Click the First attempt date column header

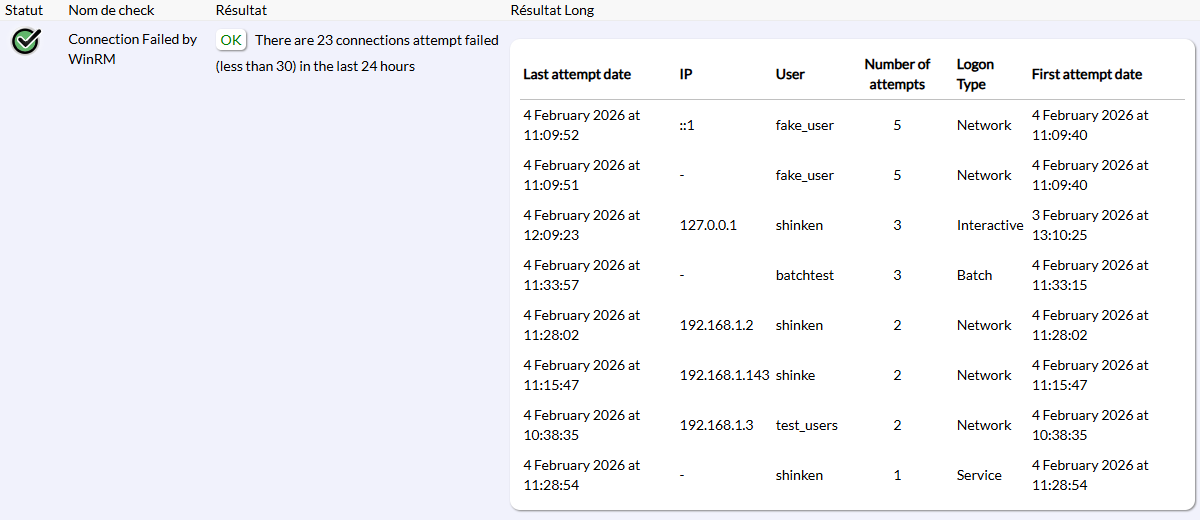(1087, 74)
